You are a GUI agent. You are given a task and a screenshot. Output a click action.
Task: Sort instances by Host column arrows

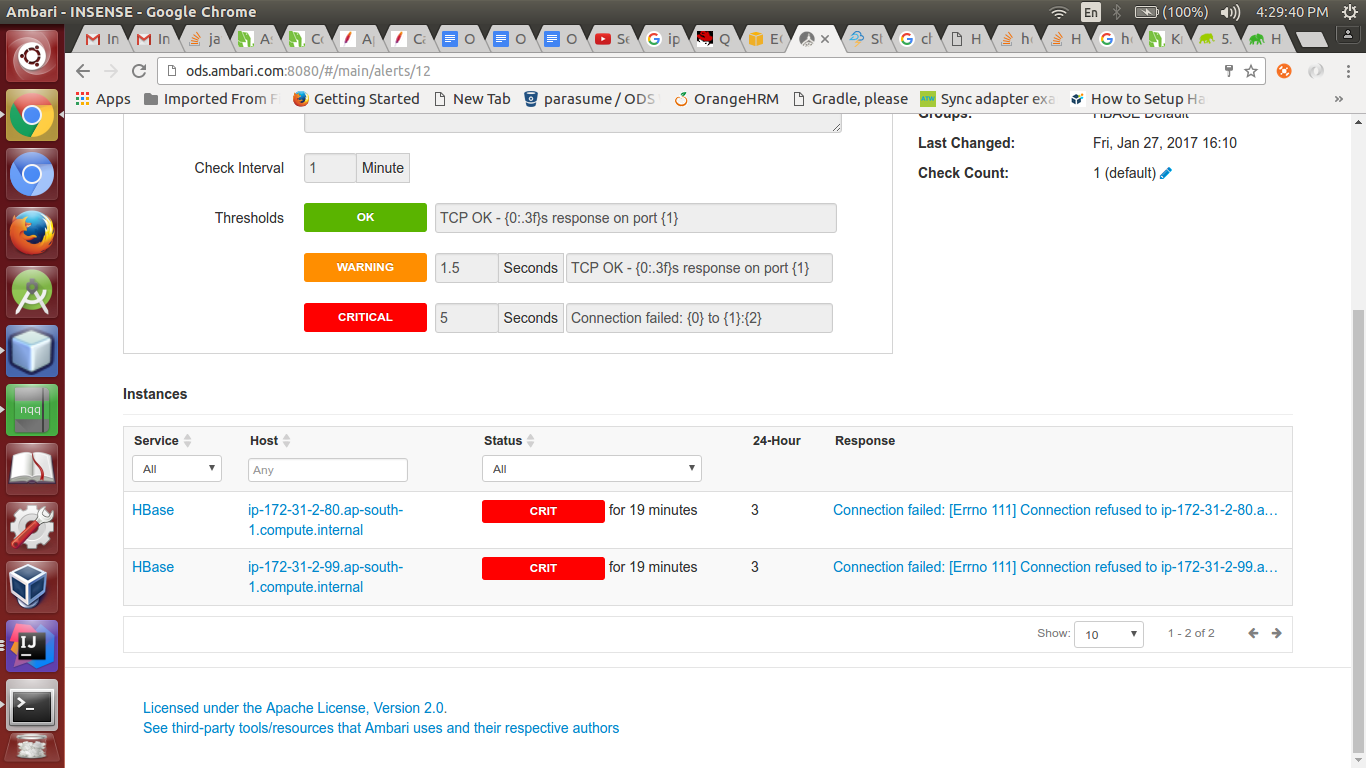(x=287, y=441)
